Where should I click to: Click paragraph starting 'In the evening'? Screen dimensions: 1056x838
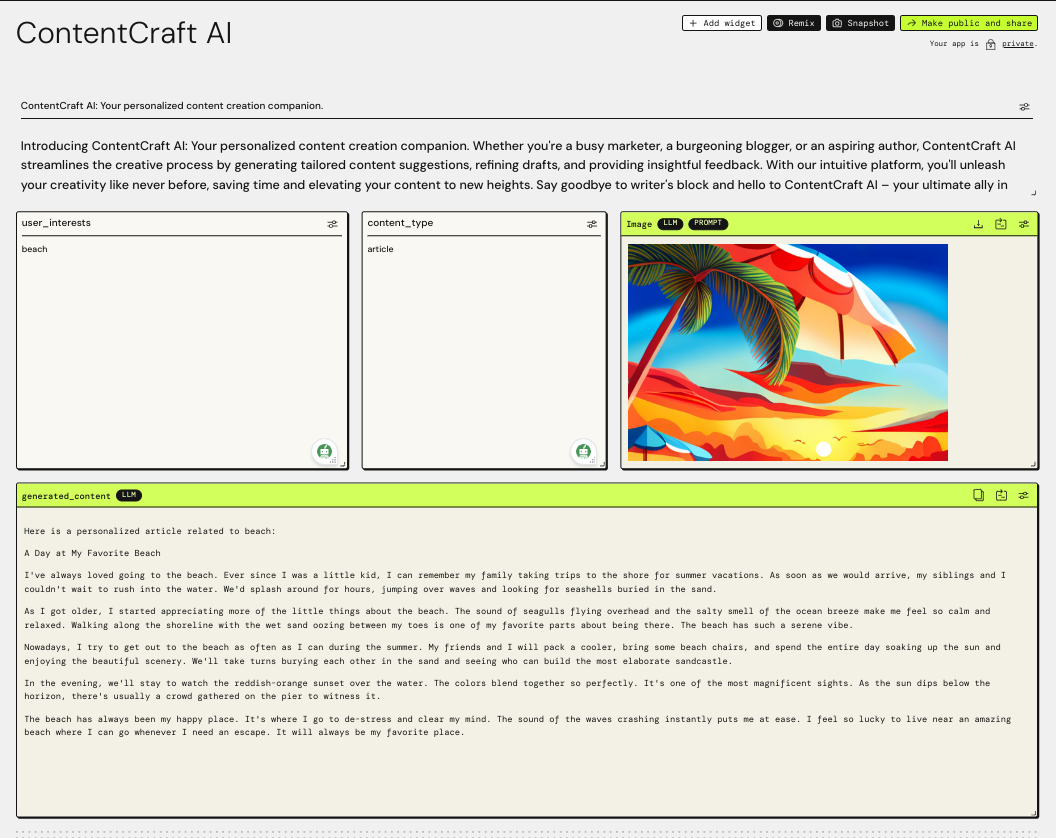pos(507,690)
